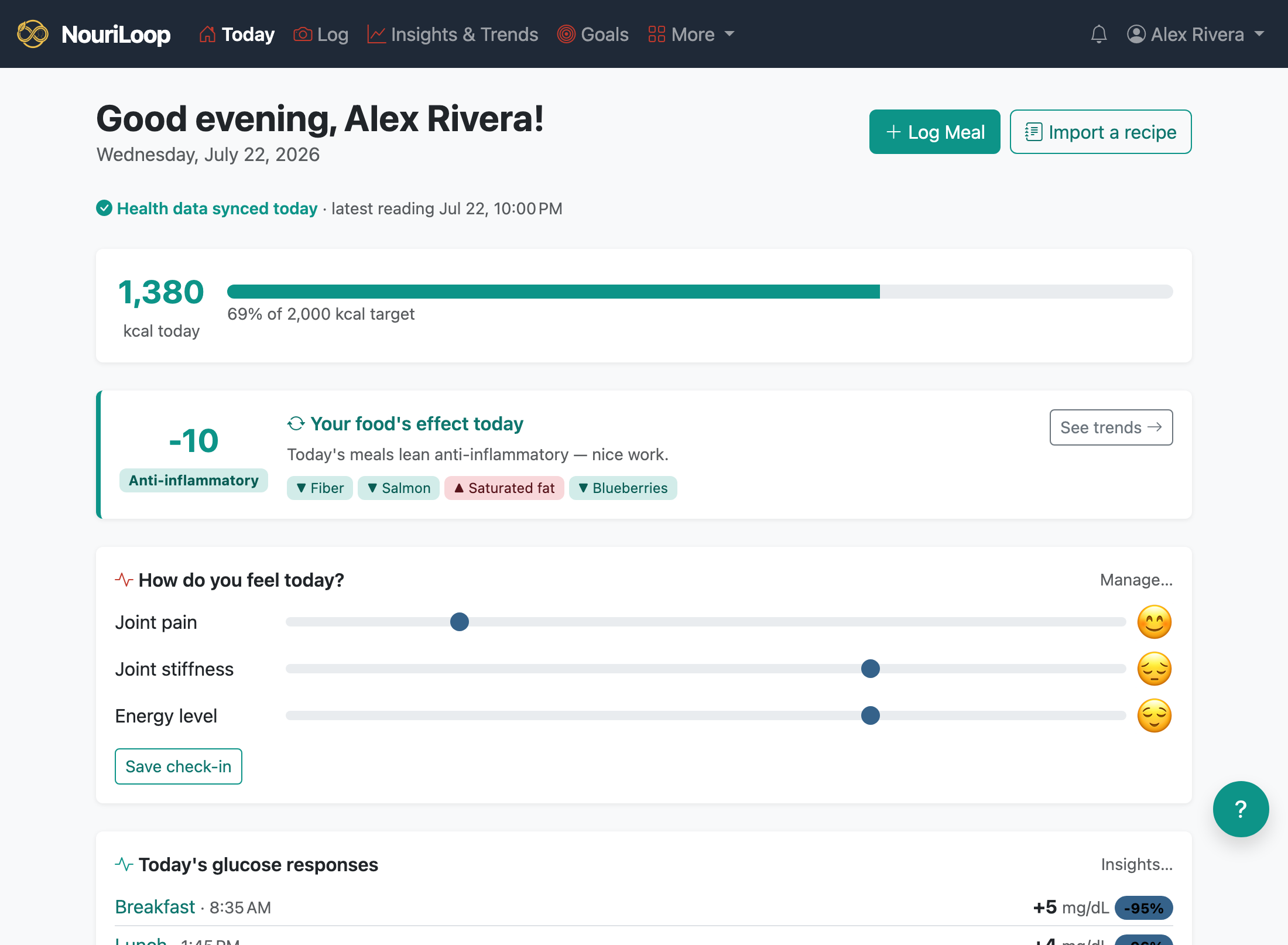This screenshot has width=1288, height=945.
Task: Click the More grid icon
Action: point(657,35)
